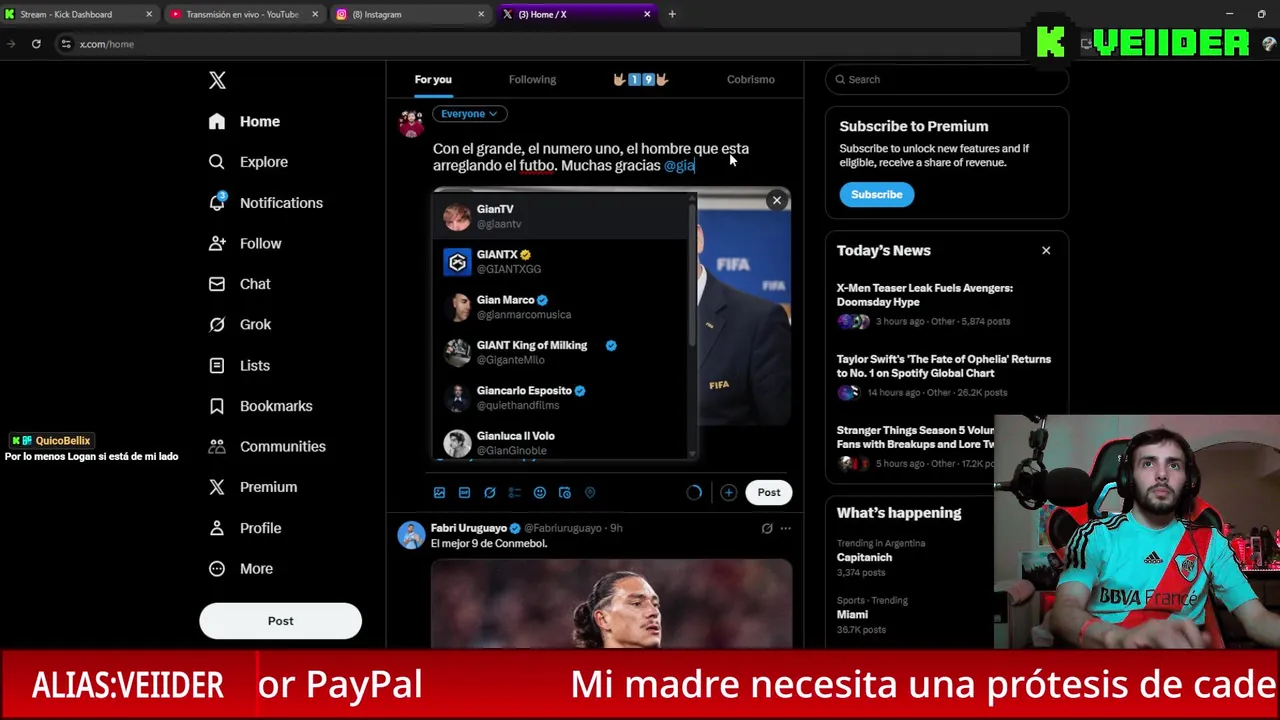Click the character count progress ring
This screenshot has width=1280, height=720.
tap(694, 492)
